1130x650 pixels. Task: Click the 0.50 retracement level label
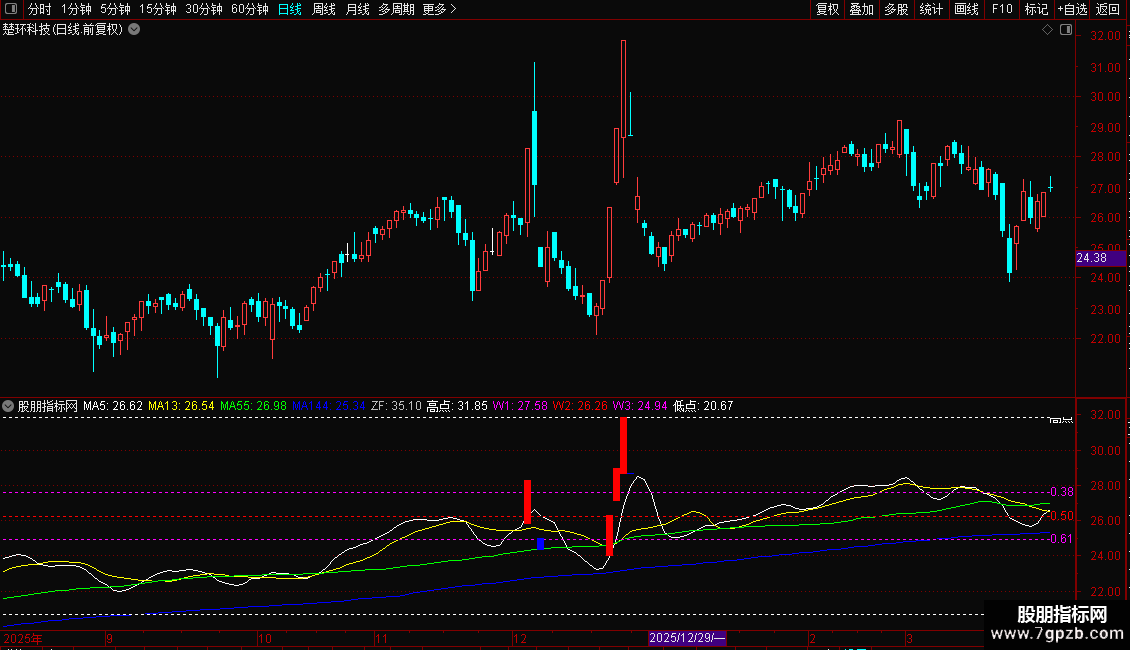(x=1062, y=517)
